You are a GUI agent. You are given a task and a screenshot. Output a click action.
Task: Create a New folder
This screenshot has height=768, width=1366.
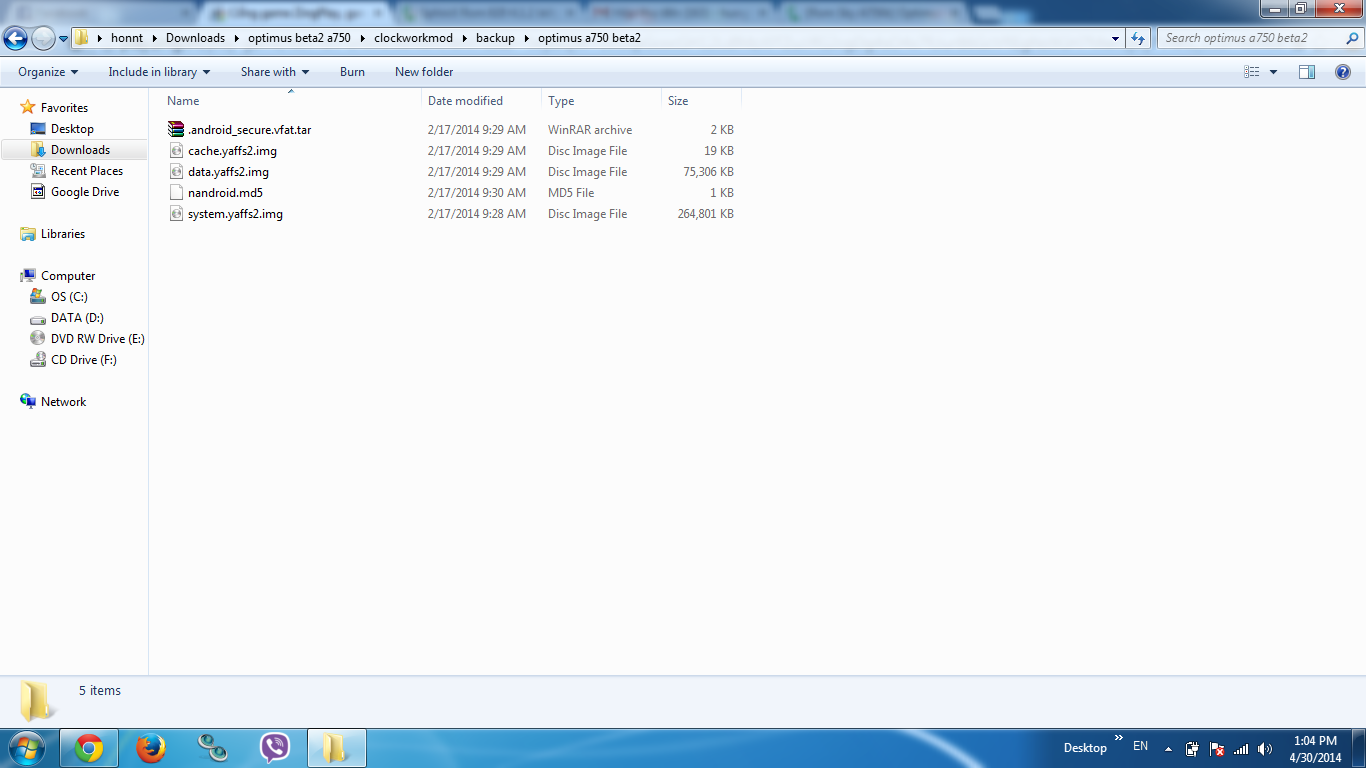[x=424, y=72]
